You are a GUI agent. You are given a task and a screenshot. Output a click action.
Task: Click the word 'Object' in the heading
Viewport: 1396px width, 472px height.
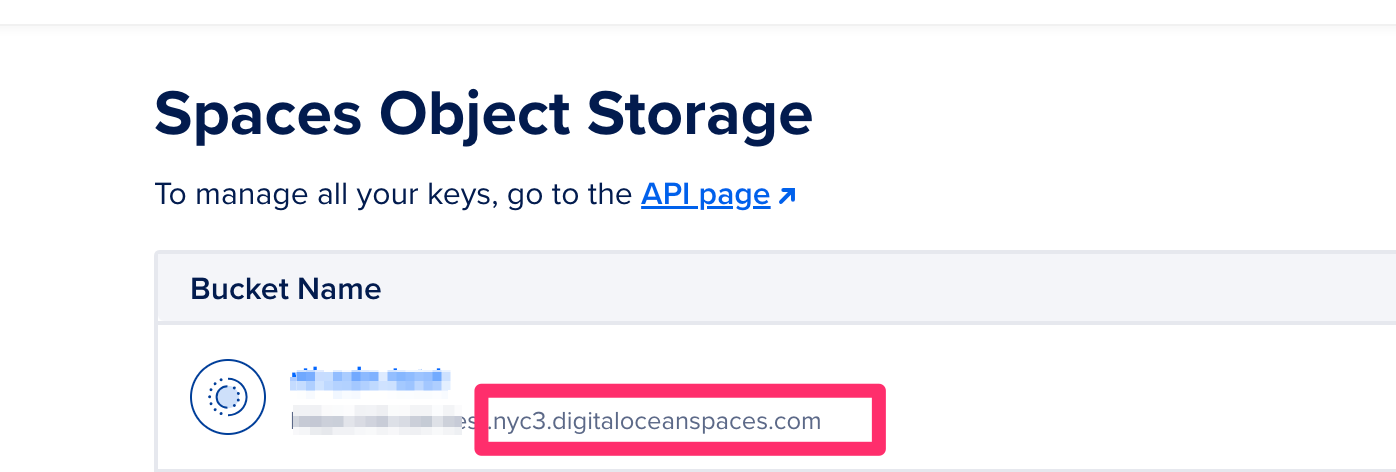pos(473,115)
